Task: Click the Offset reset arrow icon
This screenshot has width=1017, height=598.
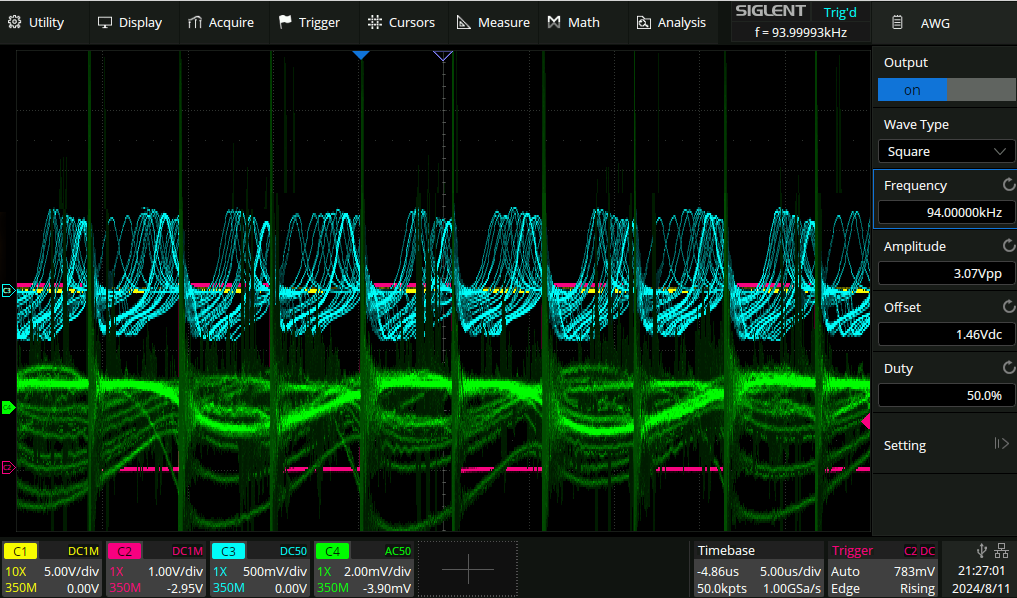Action: [x=1008, y=307]
